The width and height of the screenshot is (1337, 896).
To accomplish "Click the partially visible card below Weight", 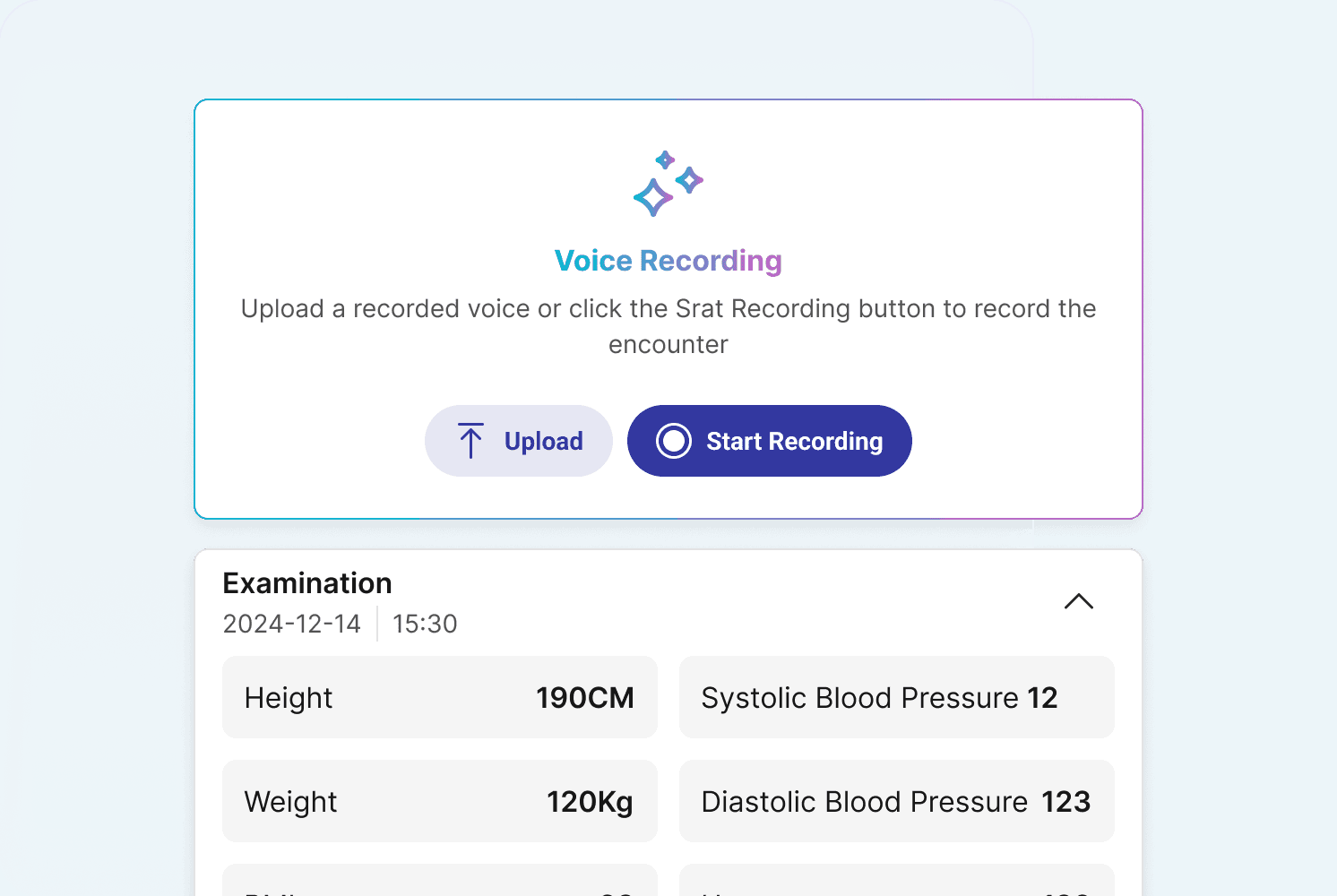I will pyautogui.click(x=439, y=882).
